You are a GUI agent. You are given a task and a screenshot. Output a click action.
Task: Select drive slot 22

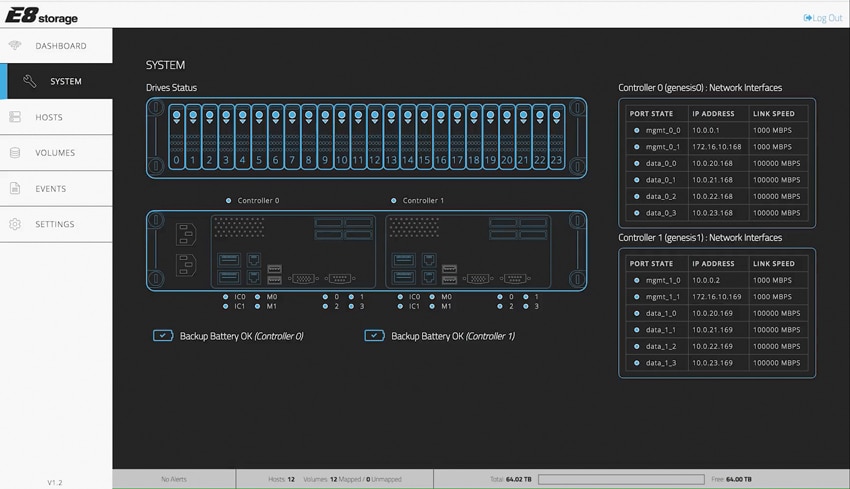(x=540, y=138)
